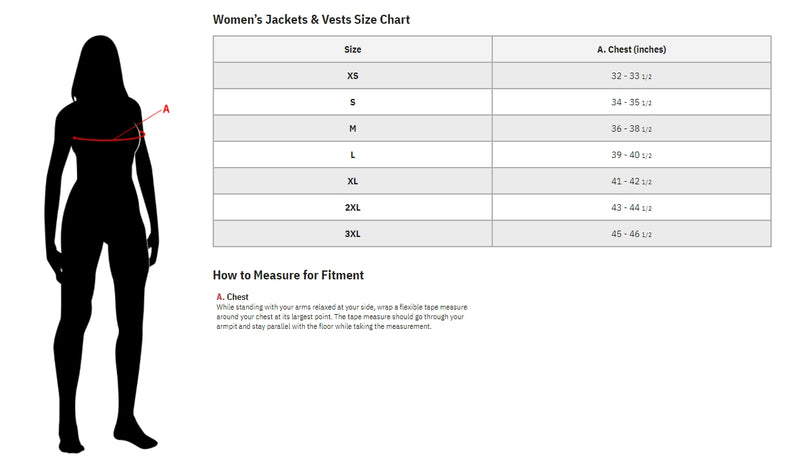
Task: Click the S size cell
Action: tap(352, 102)
